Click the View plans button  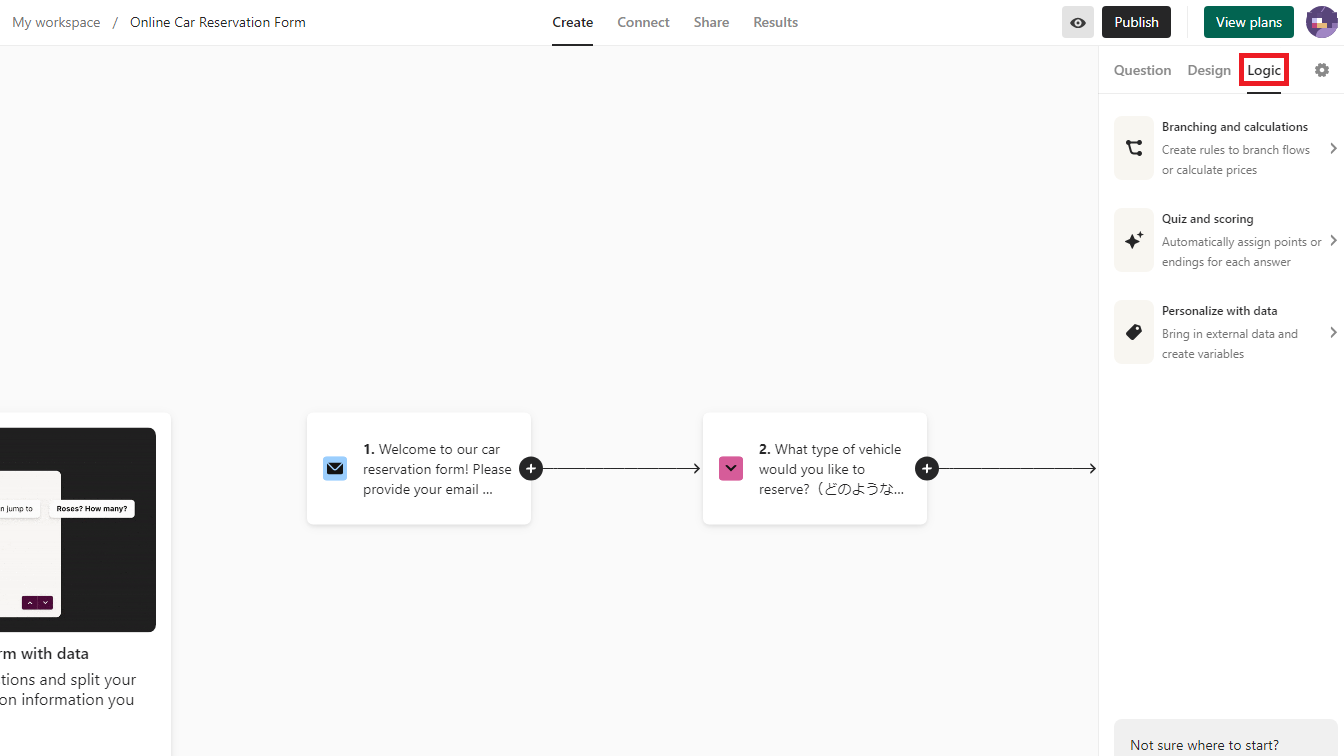point(1248,22)
